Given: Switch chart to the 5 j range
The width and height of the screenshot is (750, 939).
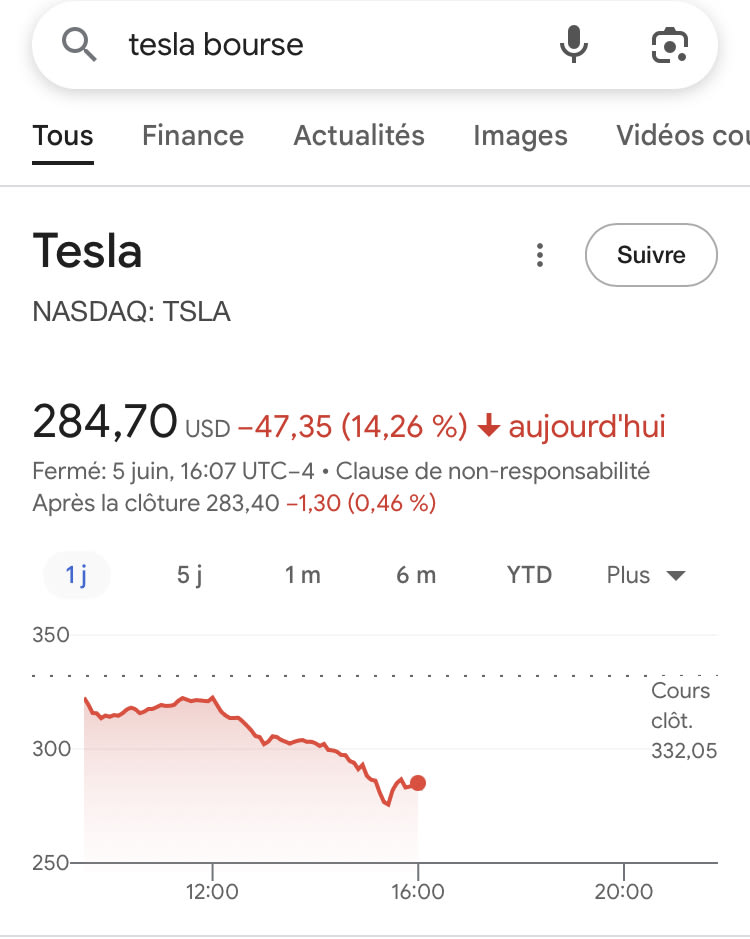Looking at the screenshot, I should click(189, 575).
